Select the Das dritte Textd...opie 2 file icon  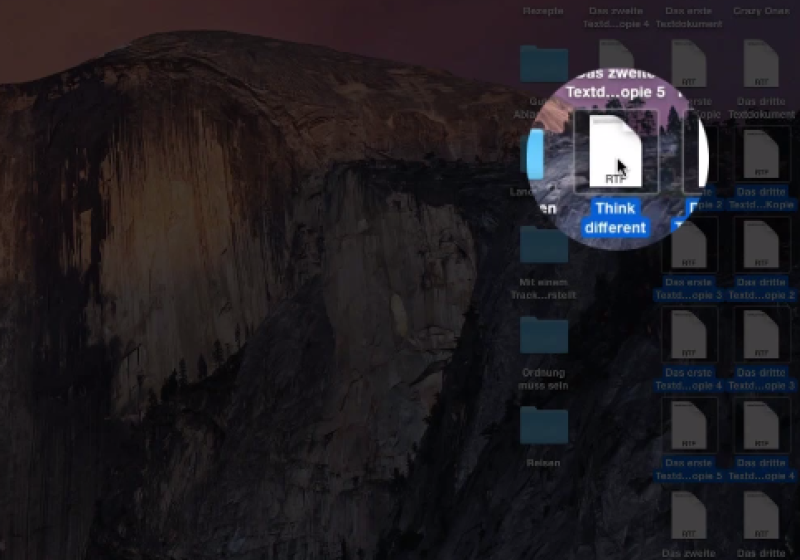pos(760,244)
